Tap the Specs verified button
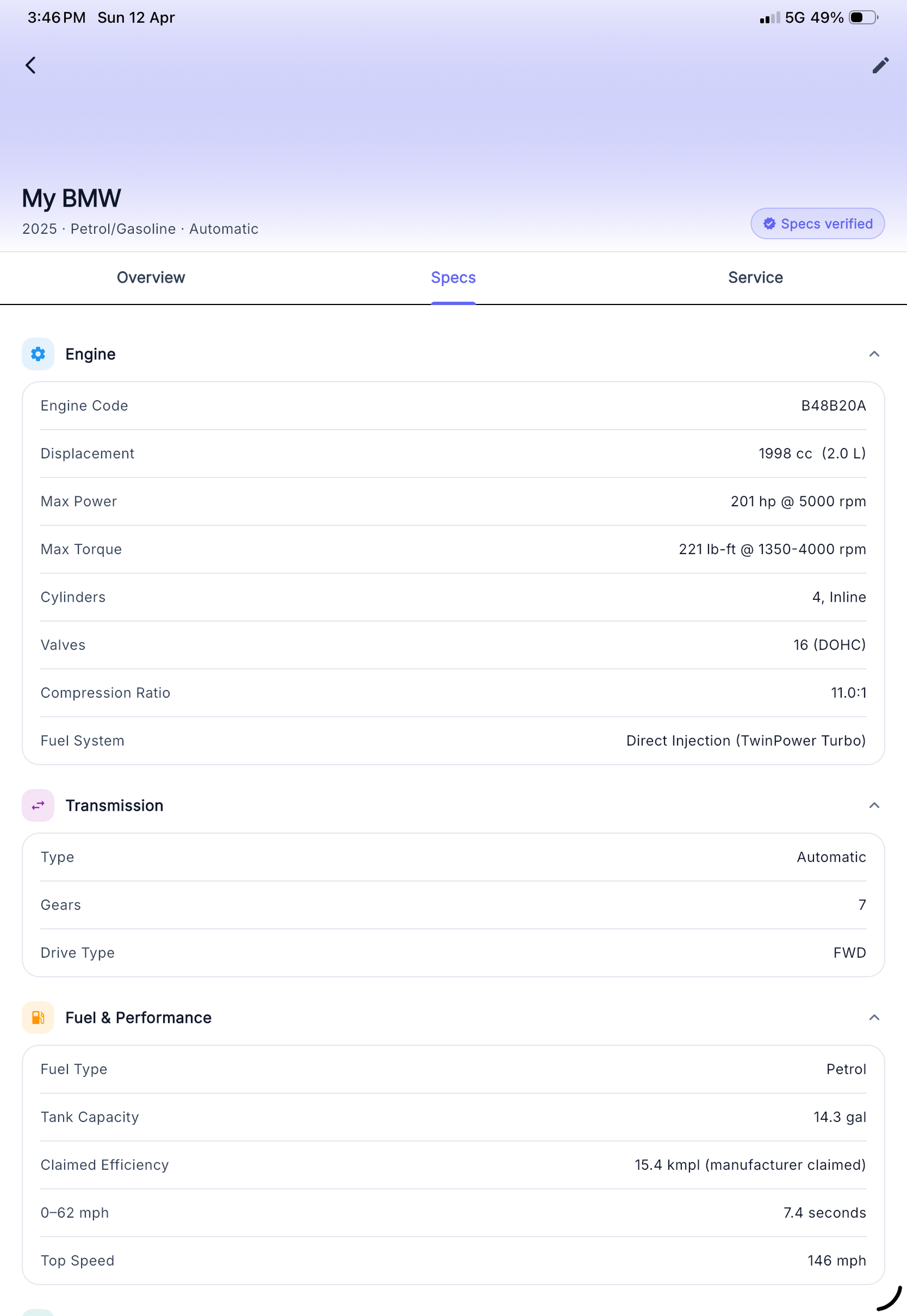Viewport: 907px width, 1316px height. tap(817, 224)
